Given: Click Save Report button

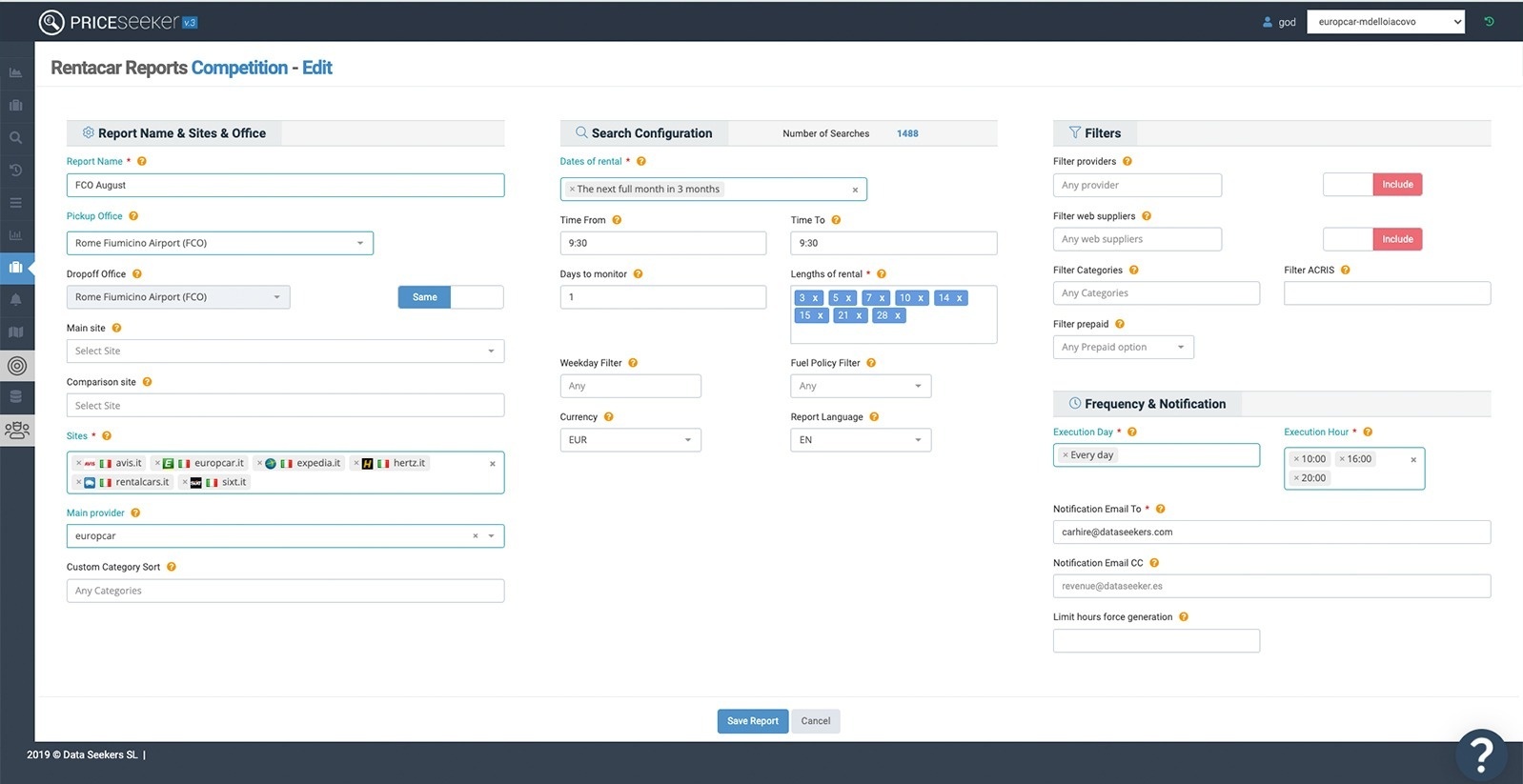Looking at the screenshot, I should click(753, 721).
